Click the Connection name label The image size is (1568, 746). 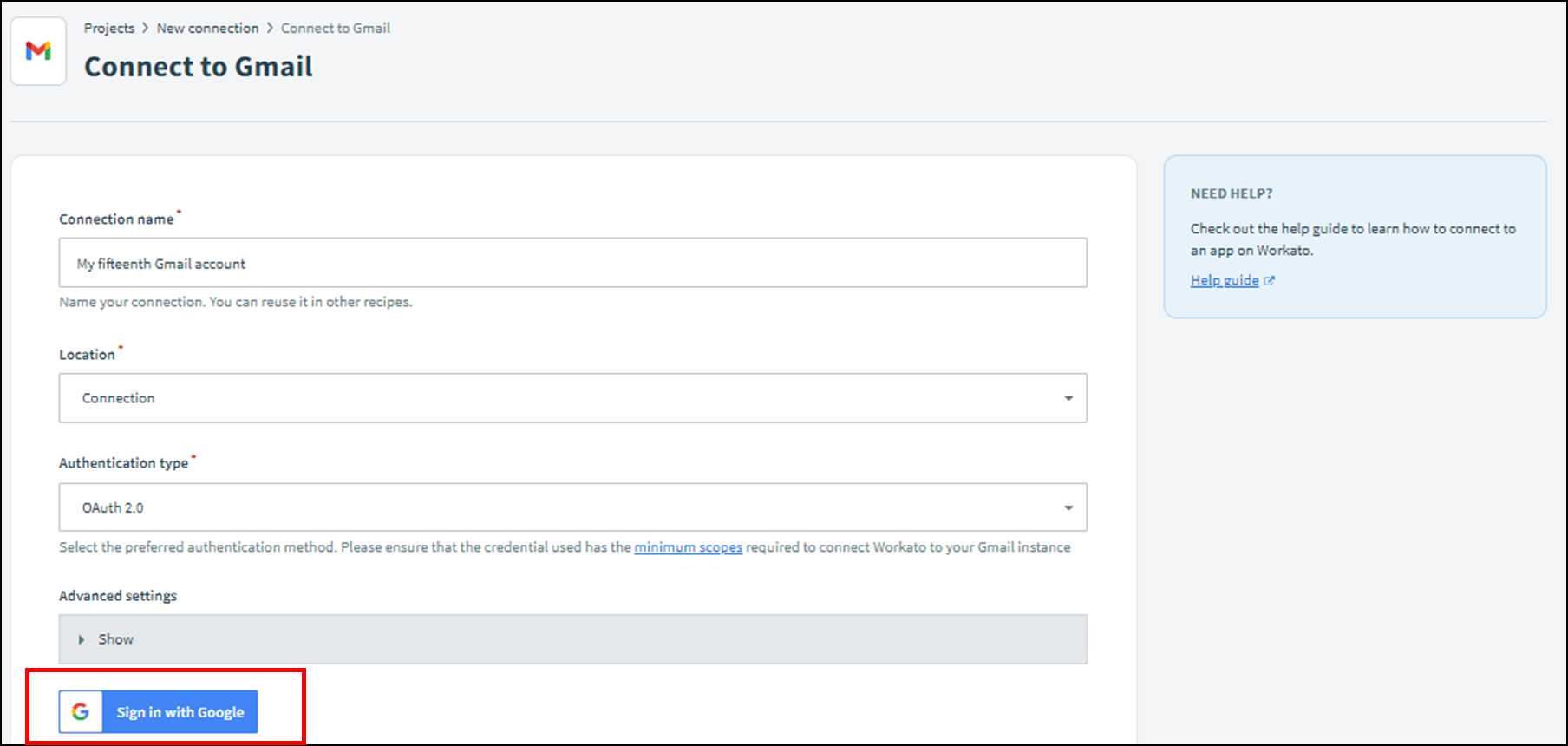116,219
